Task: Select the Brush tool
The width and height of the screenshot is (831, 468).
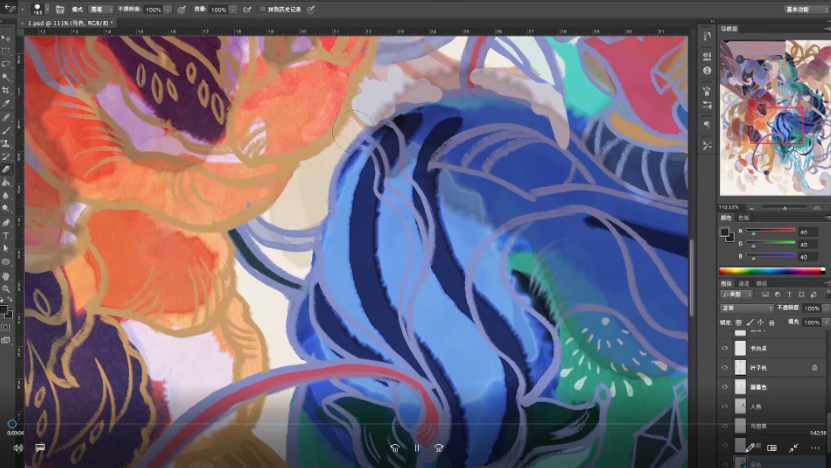Action: click(6, 130)
